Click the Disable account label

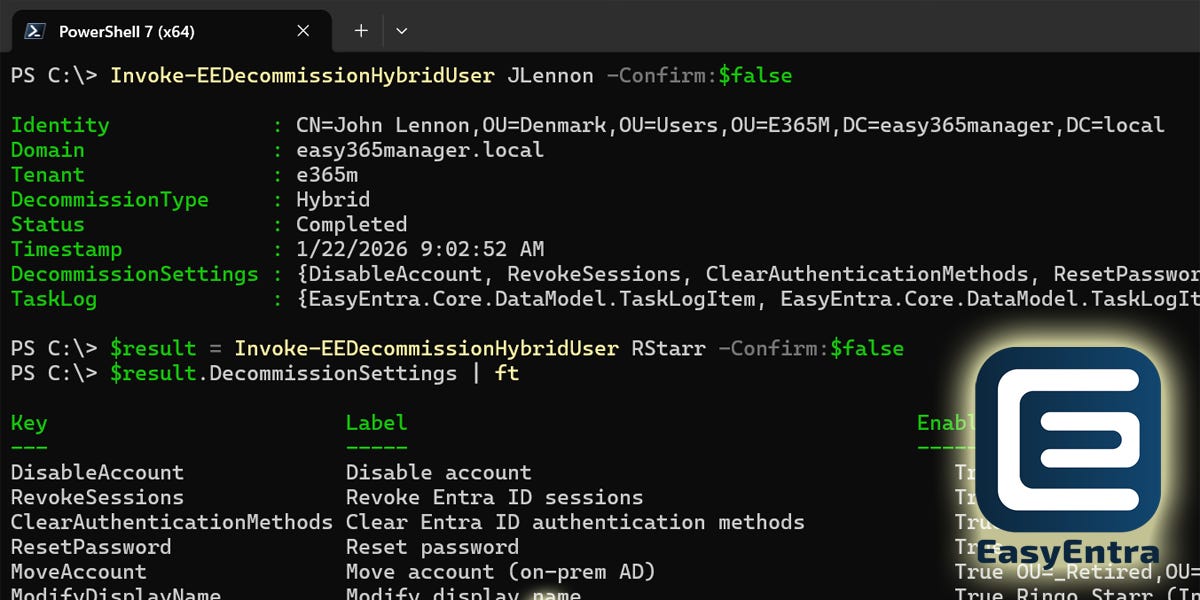[x=438, y=473]
